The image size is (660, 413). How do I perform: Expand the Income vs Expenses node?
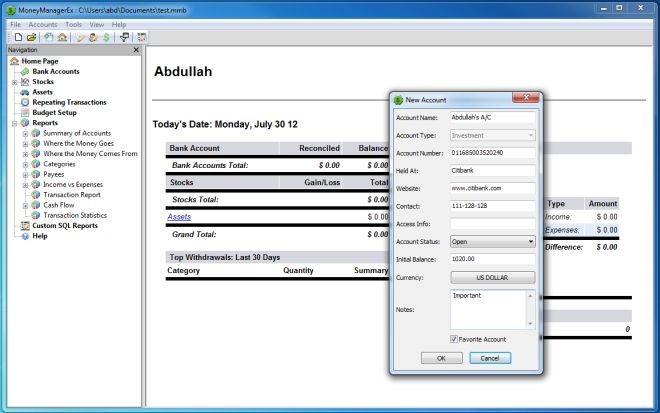coord(26,185)
